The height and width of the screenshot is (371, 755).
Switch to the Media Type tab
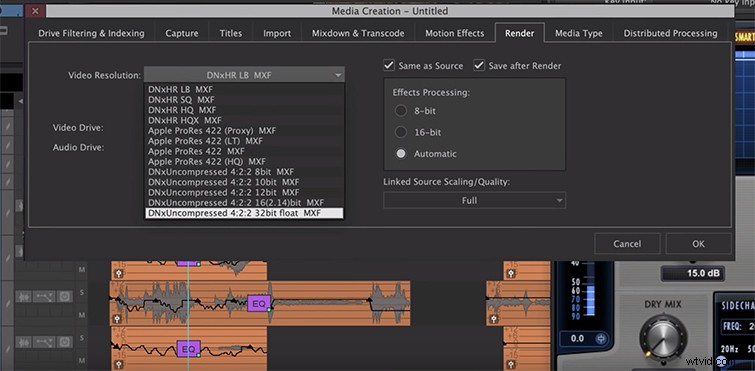[x=579, y=33]
